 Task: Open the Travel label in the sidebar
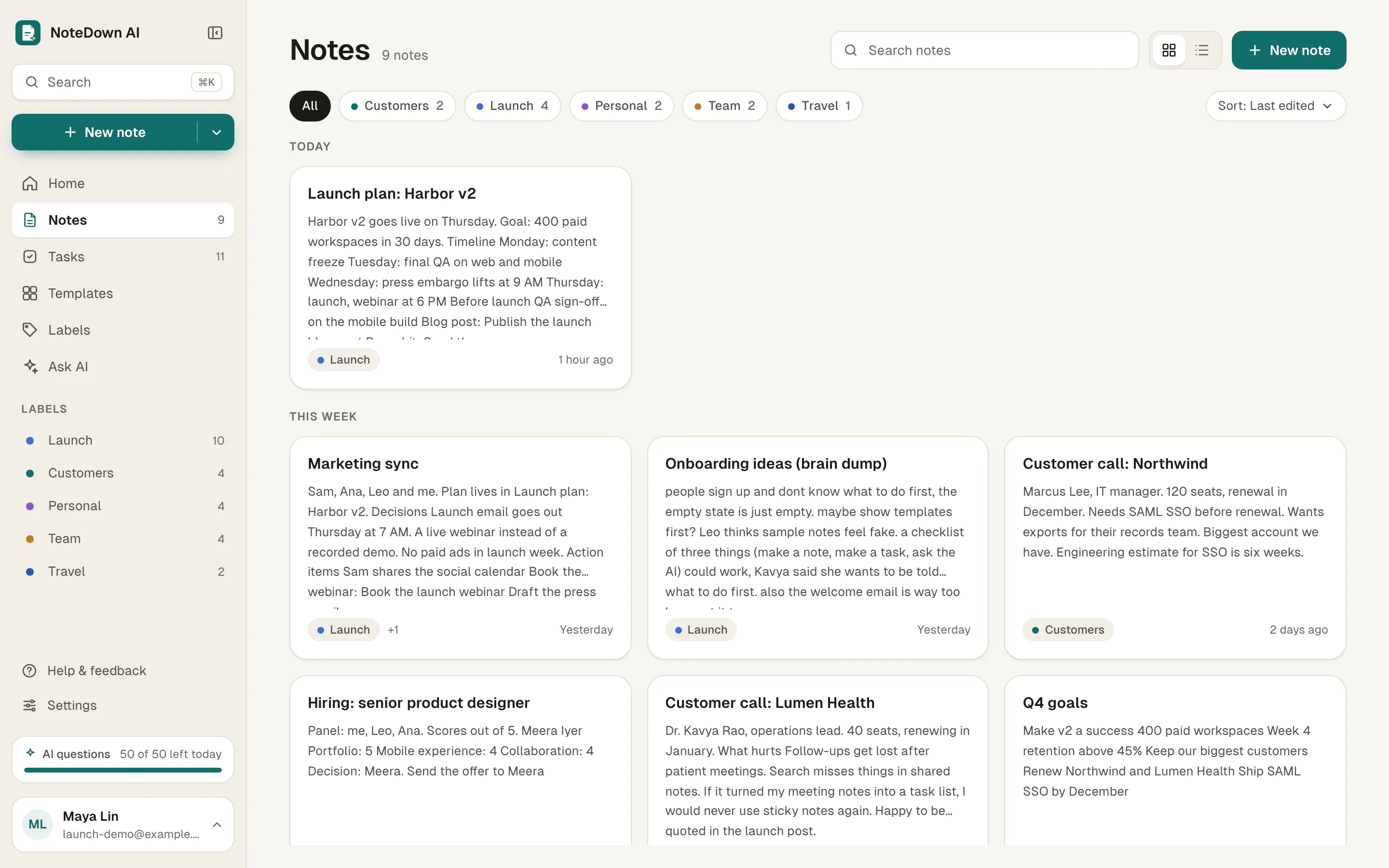(x=123, y=571)
